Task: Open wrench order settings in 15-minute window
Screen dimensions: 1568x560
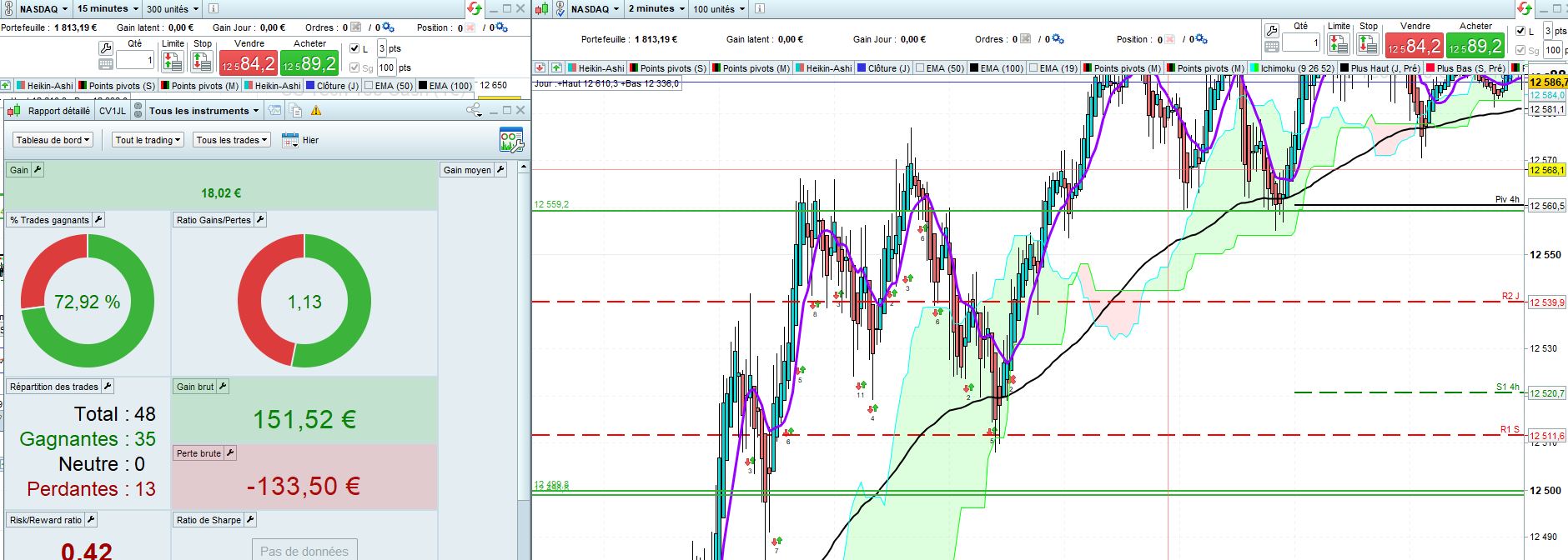Action: (x=106, y=48)
